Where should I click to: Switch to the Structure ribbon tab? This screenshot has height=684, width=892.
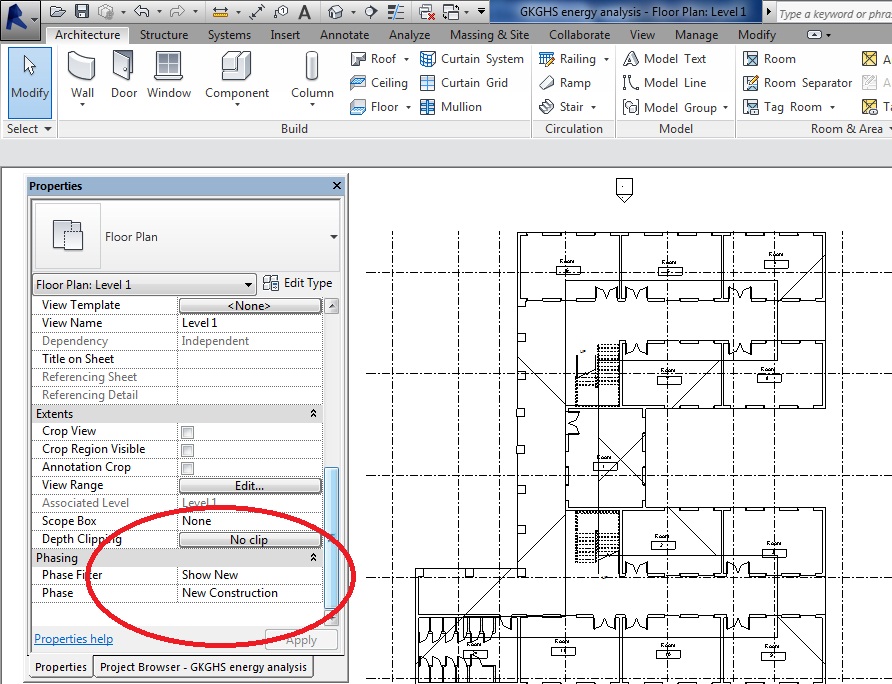click(x=164, y=35)
